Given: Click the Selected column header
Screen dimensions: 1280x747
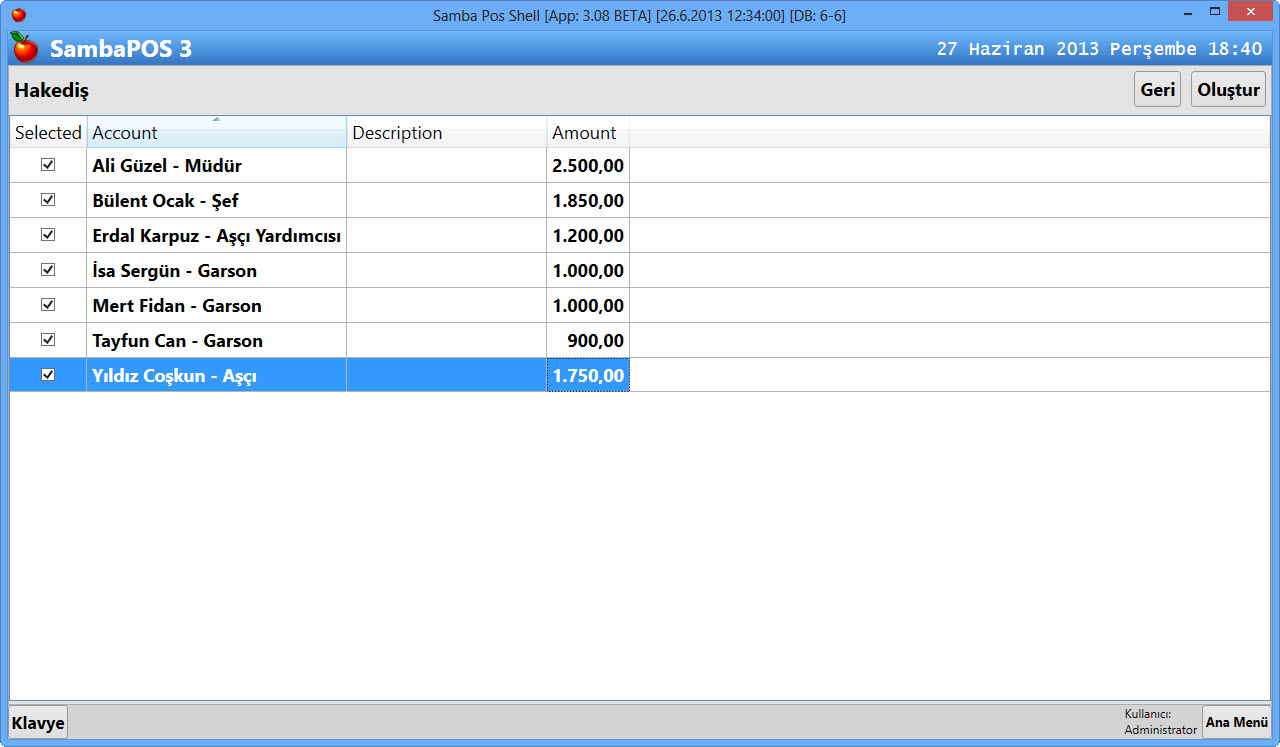Looking at the screenshot, I should [x=48, y=133].
